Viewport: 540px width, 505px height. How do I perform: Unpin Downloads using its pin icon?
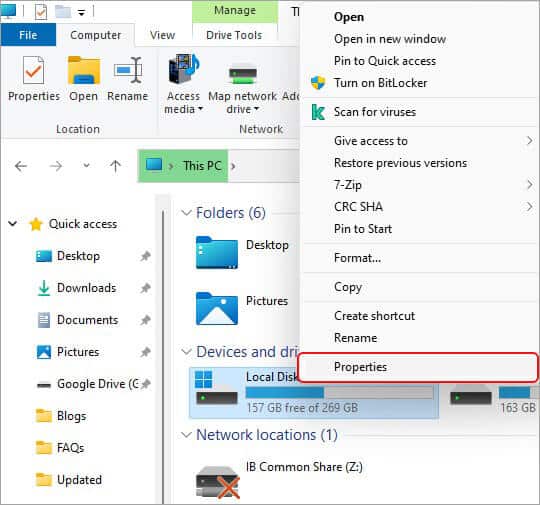tap(145, 288)
